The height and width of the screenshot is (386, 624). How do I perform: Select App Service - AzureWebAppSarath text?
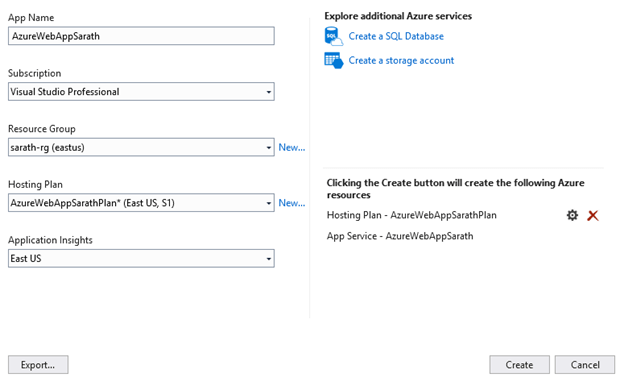(400, 236)
